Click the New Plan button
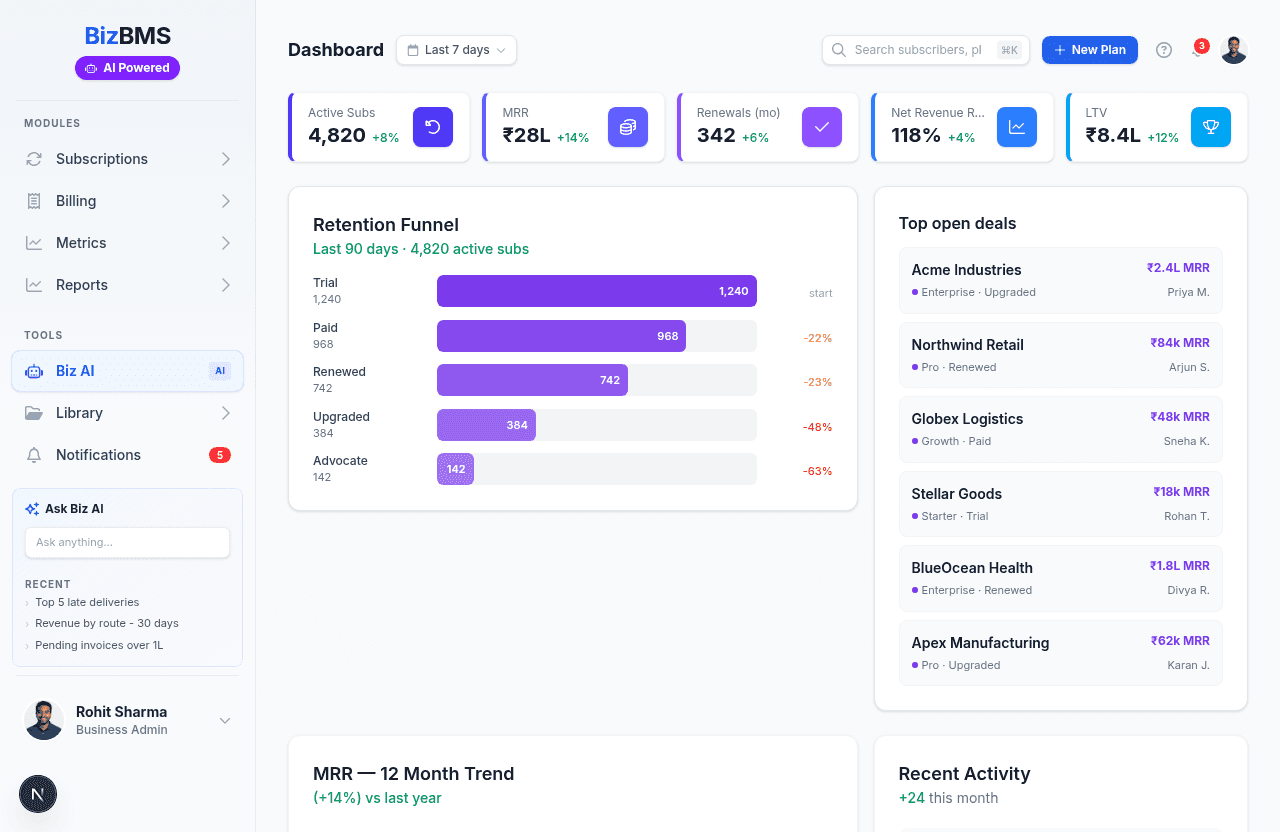The width and height of the screenshot is (1280, 832). click(x=1089, y=50)
